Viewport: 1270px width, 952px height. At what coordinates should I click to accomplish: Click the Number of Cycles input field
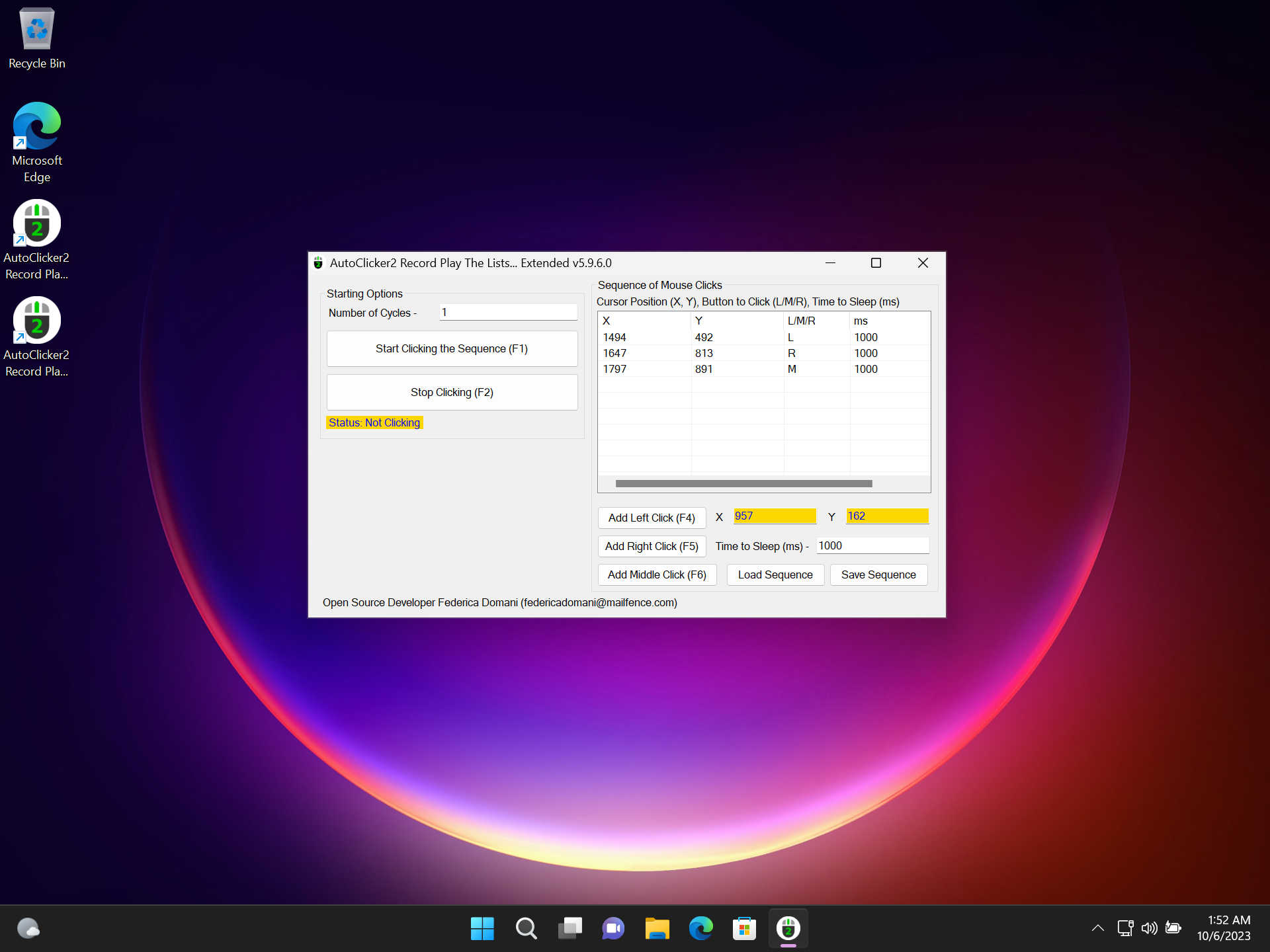pyautogui.click(x=508, y=312)
